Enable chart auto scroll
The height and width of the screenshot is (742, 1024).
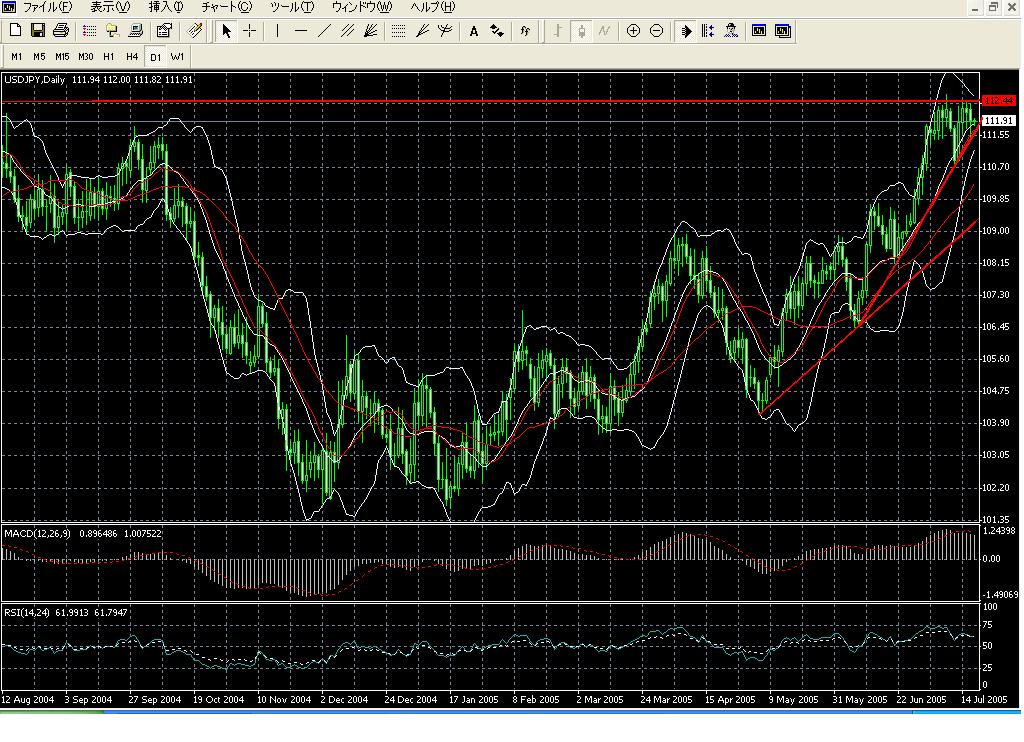(685, 31)
